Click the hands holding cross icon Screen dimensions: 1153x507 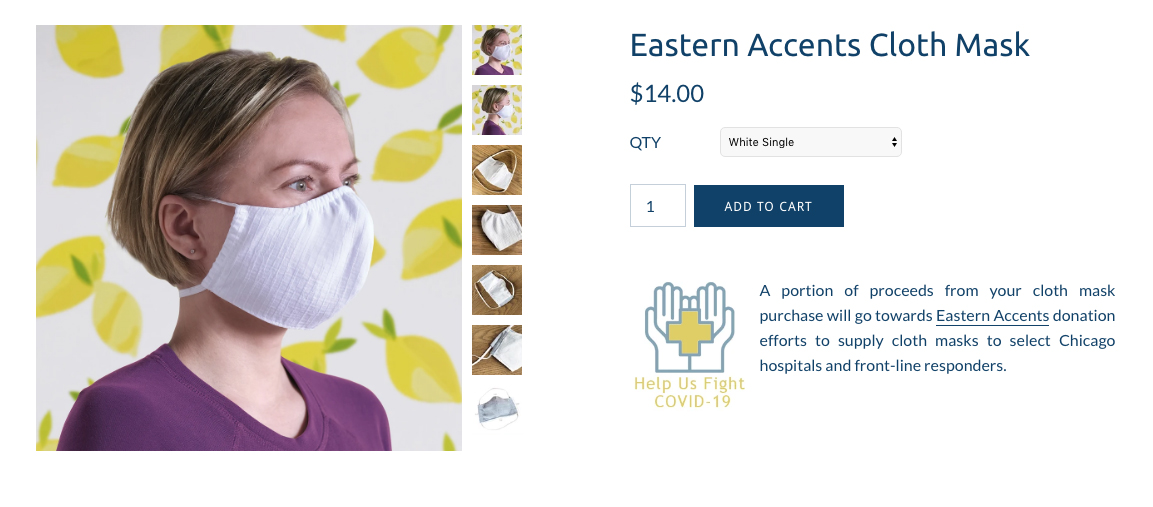tap(689, 327)
